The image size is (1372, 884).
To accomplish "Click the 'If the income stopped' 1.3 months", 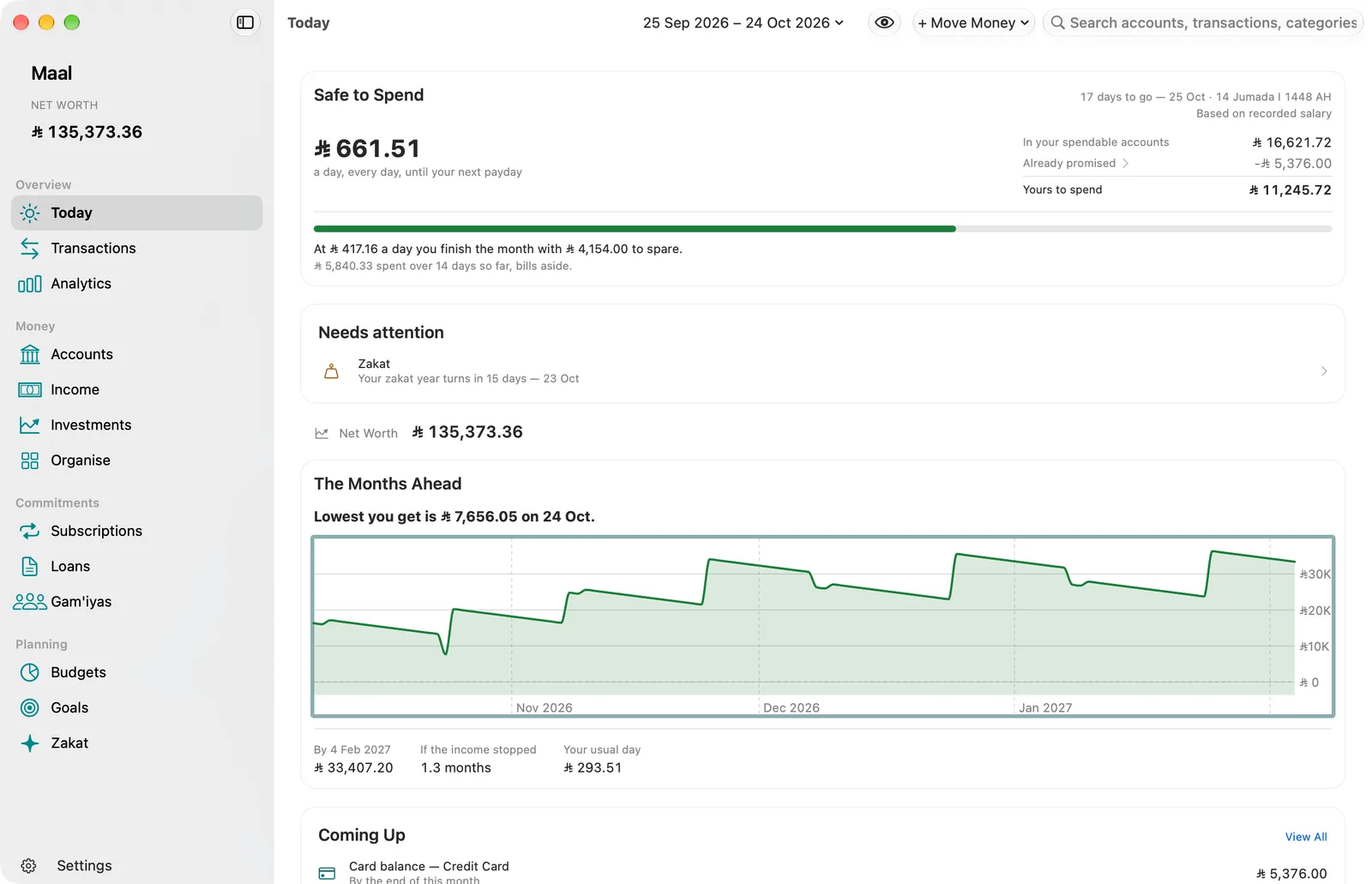I will (455, 768).
